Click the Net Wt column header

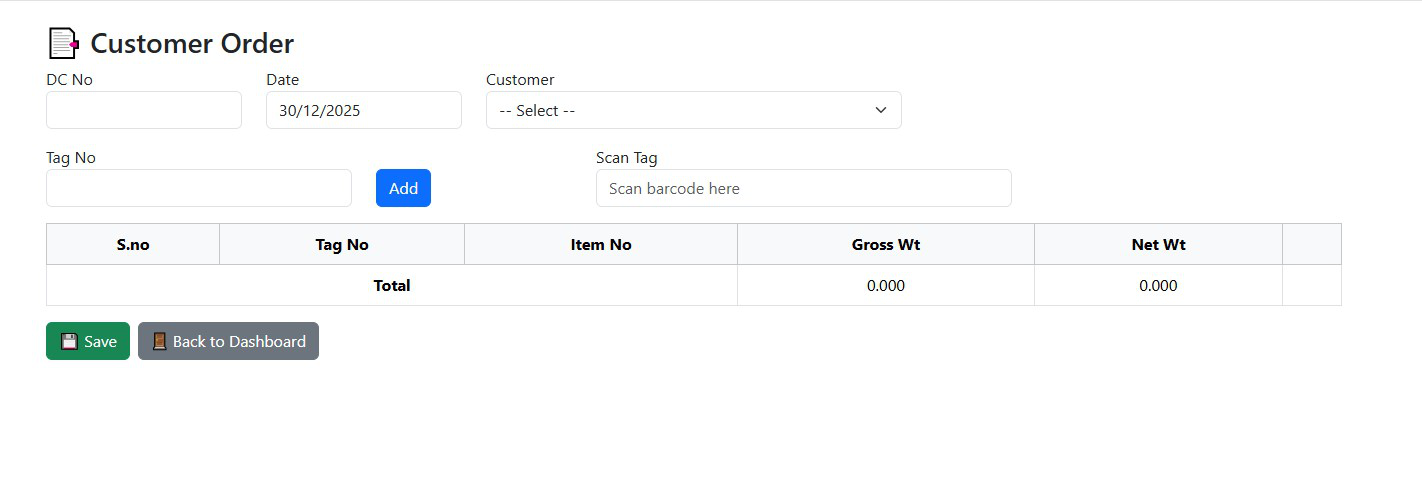tap(1158, 244)
